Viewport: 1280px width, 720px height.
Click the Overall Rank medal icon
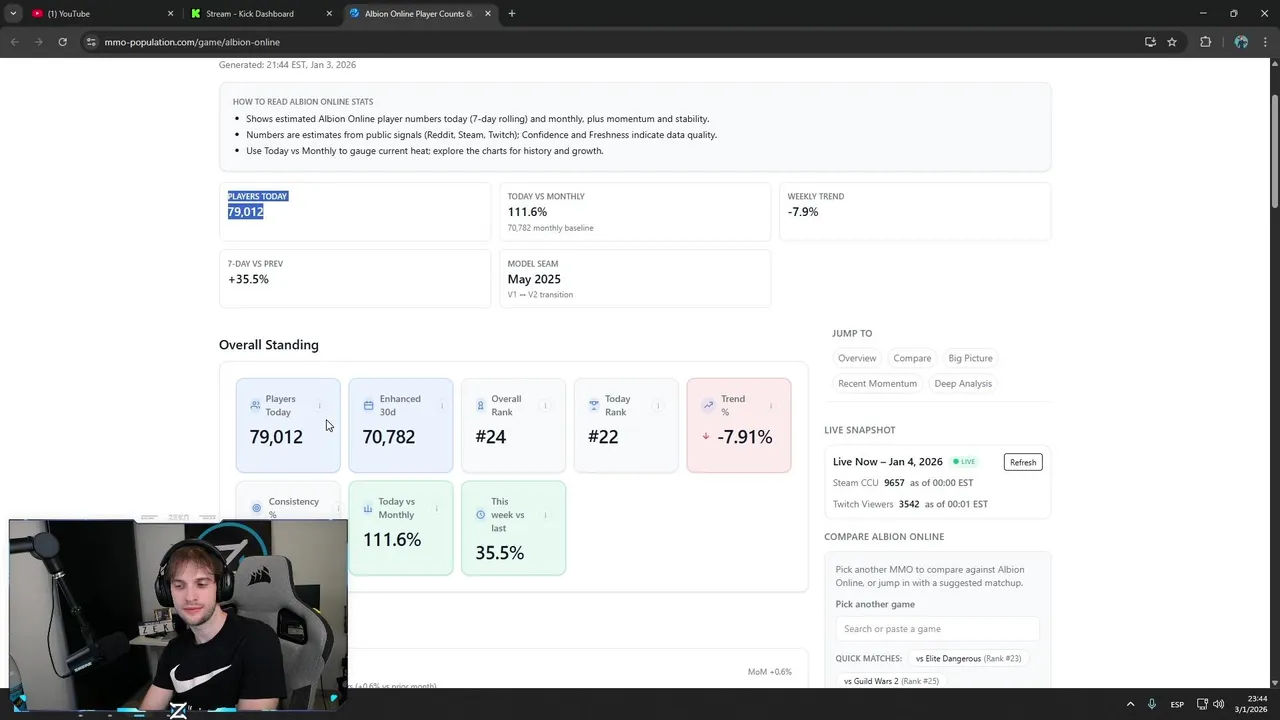[x=481, y=405]
